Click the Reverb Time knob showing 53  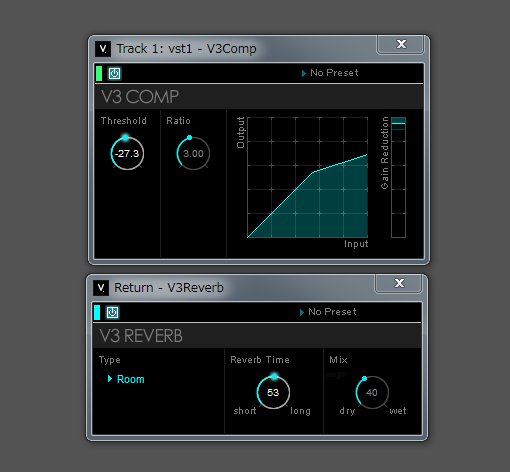tap(273, 392)
